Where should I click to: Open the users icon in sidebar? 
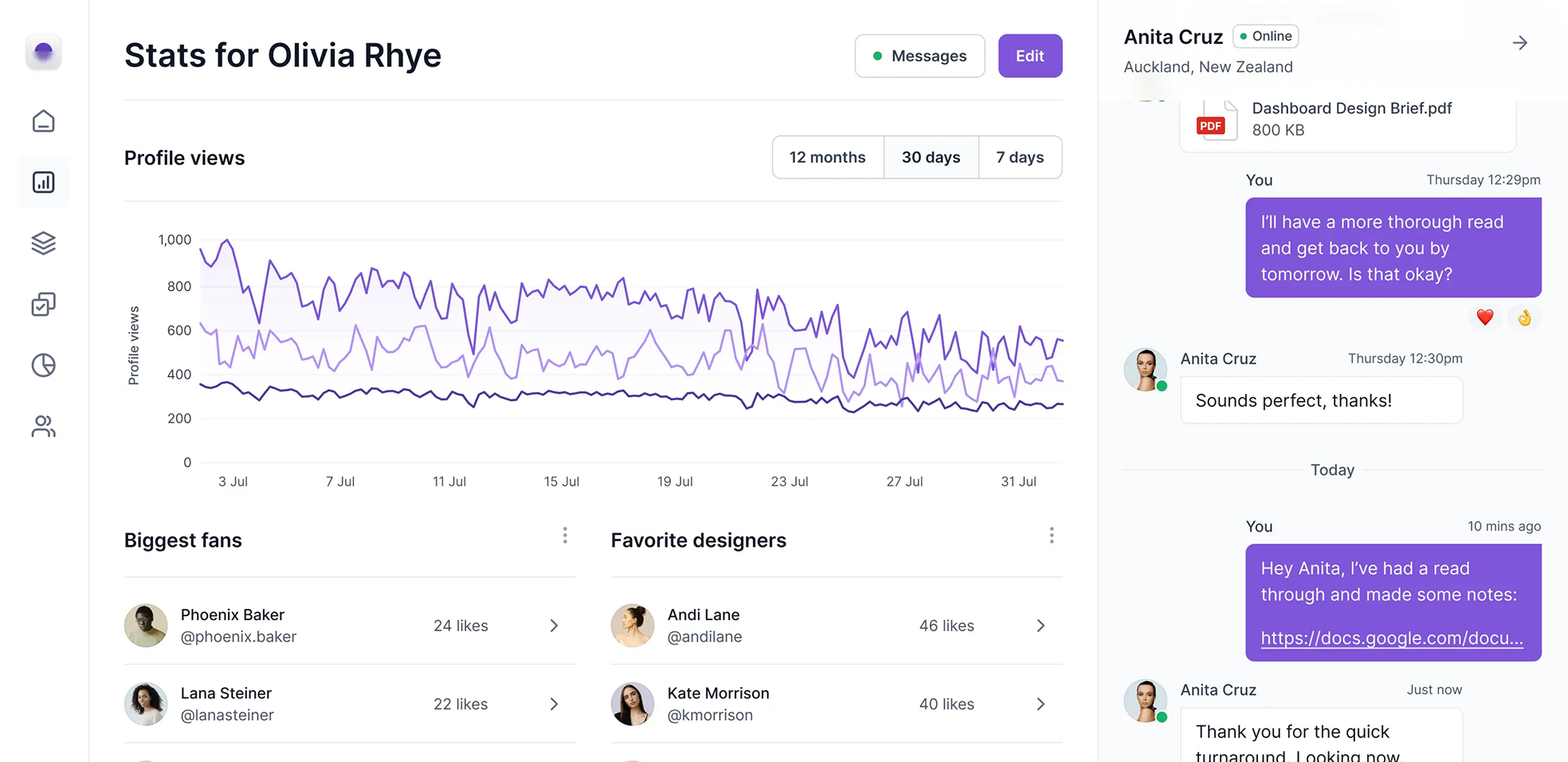tap(43, 426)
